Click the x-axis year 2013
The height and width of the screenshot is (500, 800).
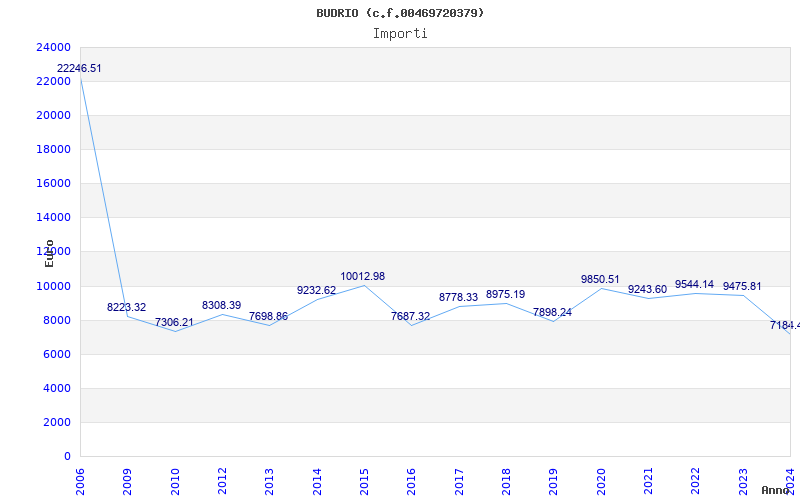tap(269, 482)
